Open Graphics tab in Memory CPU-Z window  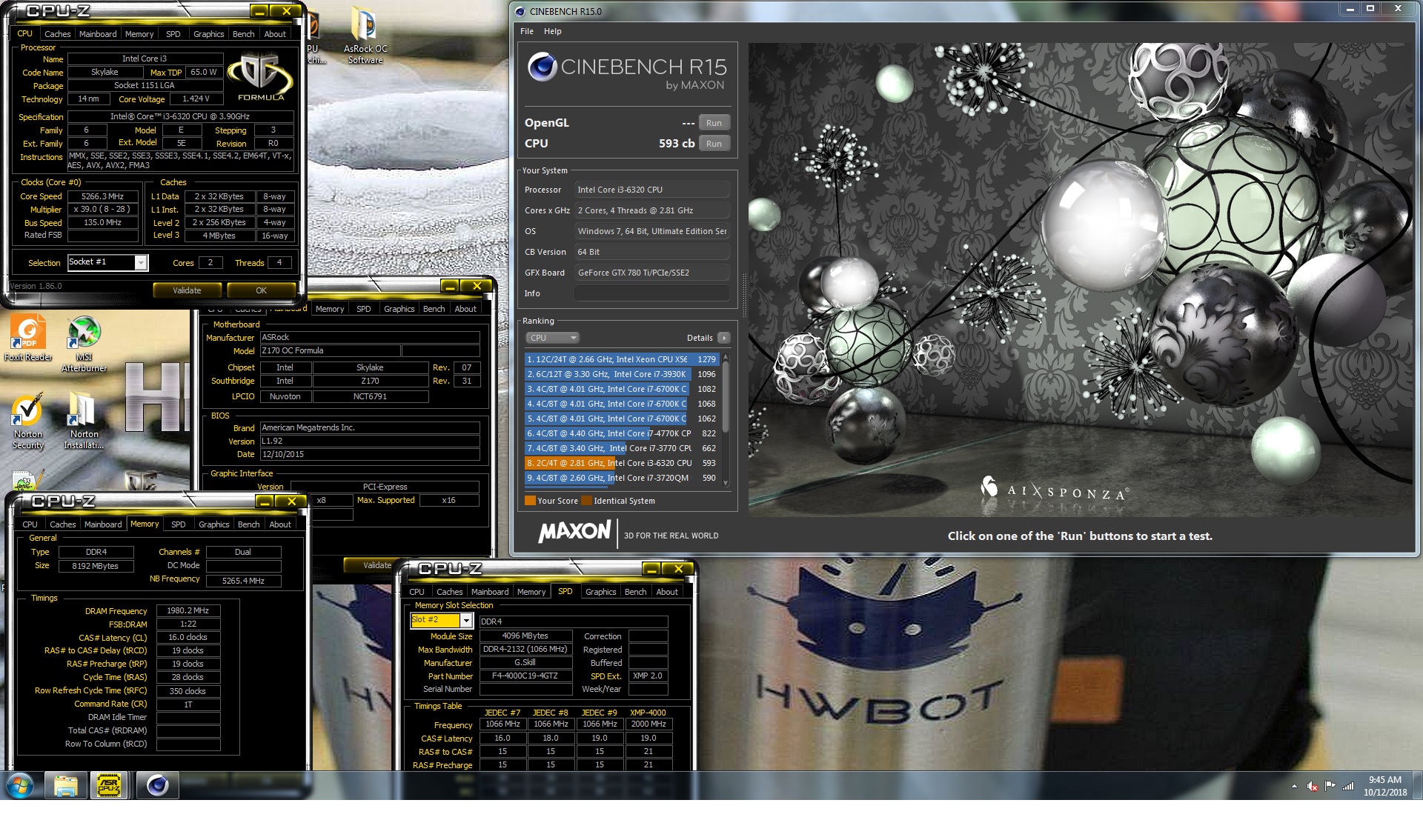(213, 524)
